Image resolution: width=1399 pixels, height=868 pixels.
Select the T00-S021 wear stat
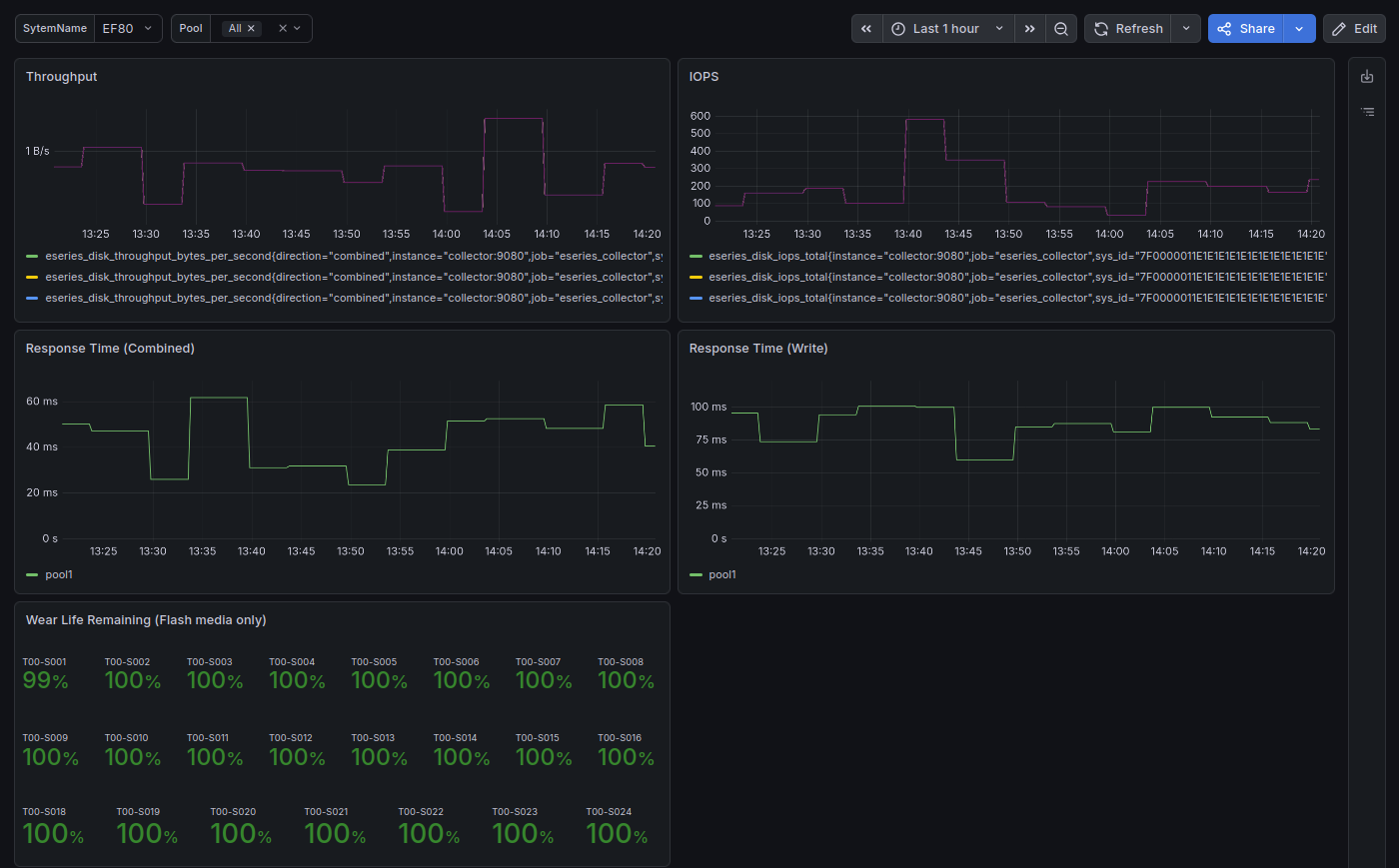click(335, 825)
